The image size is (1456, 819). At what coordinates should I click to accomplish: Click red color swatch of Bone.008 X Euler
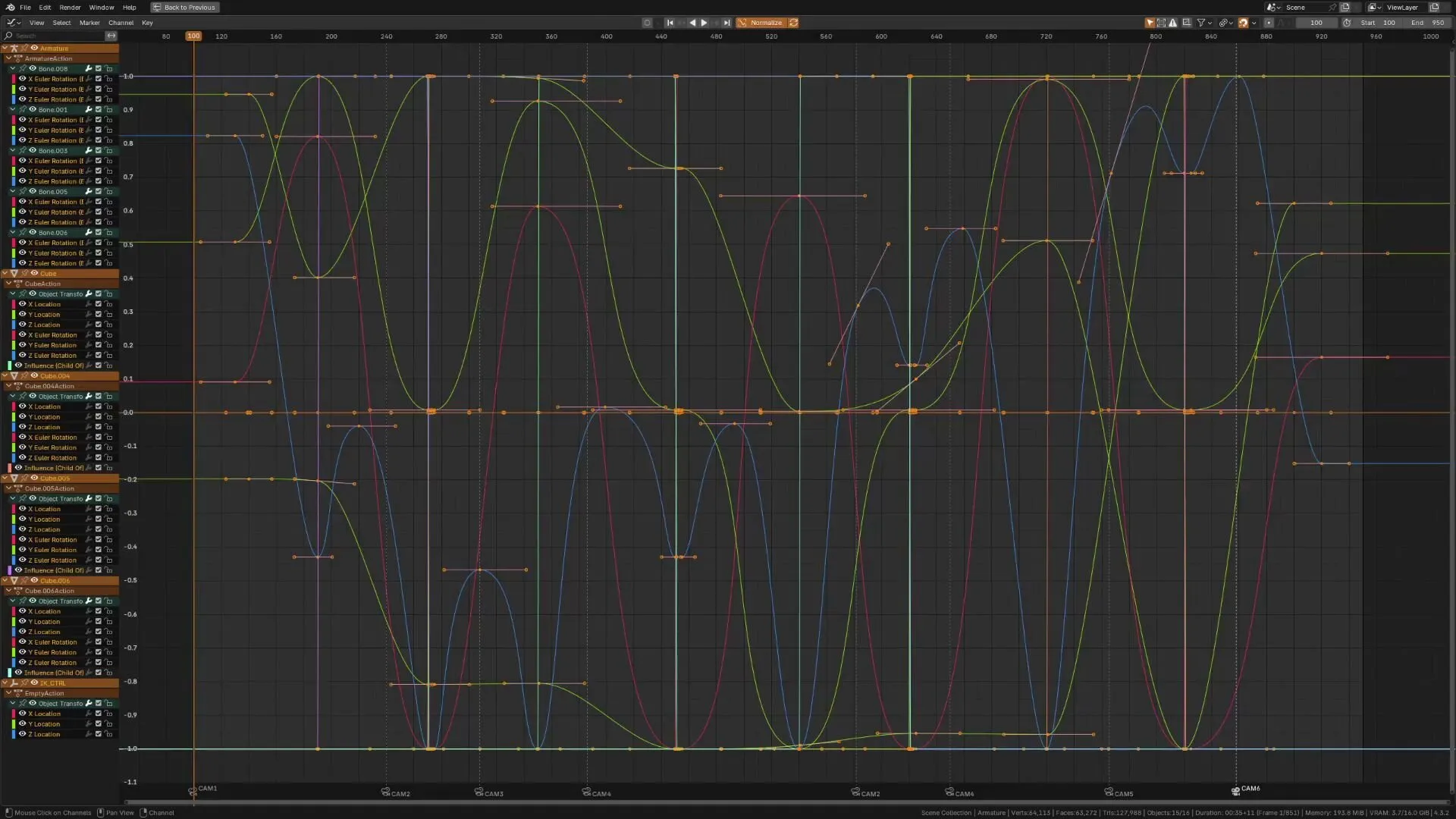pyautogui.click(x=14, y=79)
